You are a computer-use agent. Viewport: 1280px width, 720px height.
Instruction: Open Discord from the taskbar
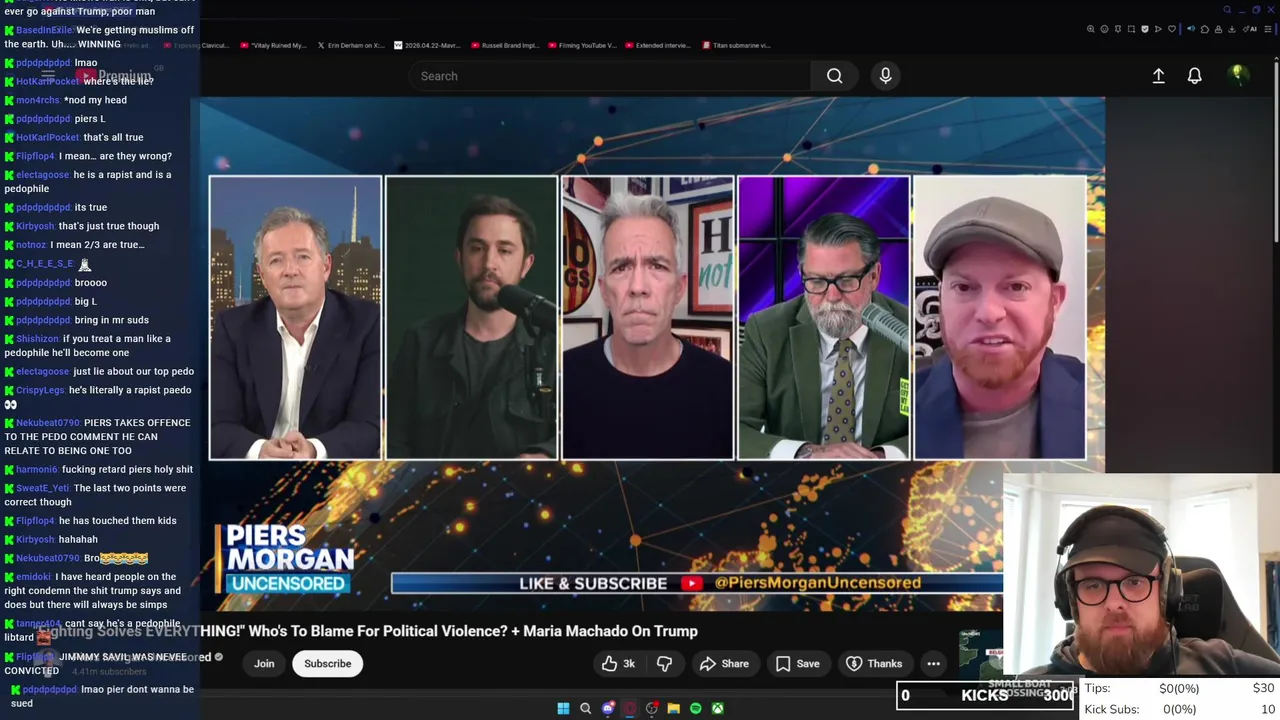608,708
